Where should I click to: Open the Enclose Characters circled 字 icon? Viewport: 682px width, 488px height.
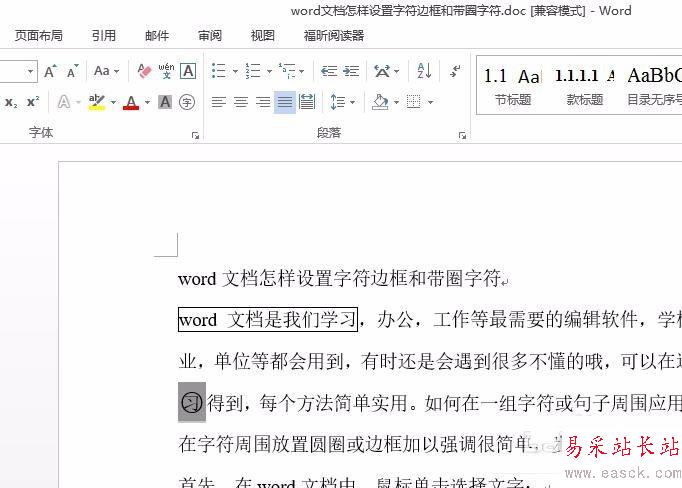[187, 103]
